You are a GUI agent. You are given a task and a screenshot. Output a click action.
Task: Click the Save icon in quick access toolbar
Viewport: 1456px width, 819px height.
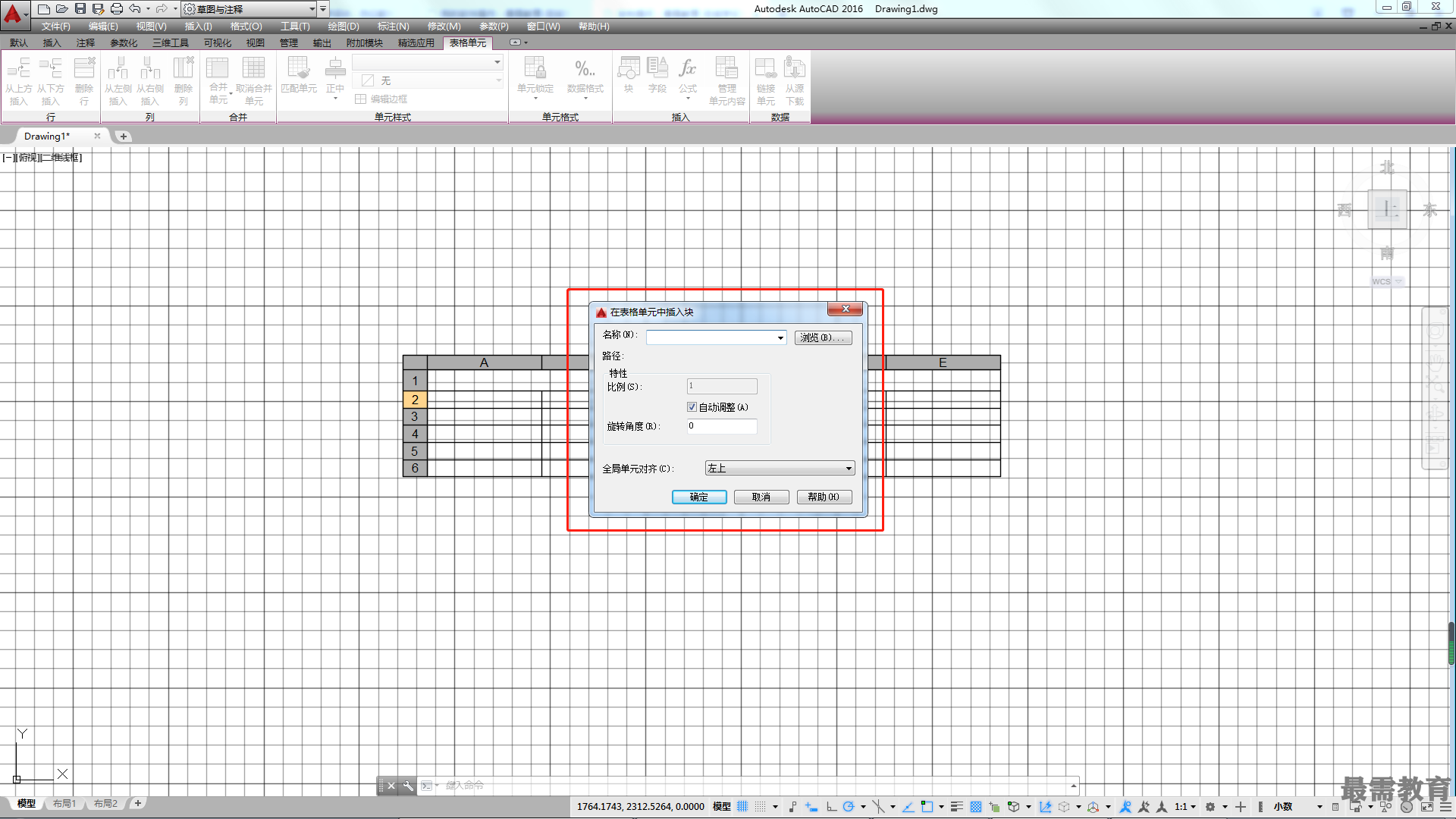[80, 9]
